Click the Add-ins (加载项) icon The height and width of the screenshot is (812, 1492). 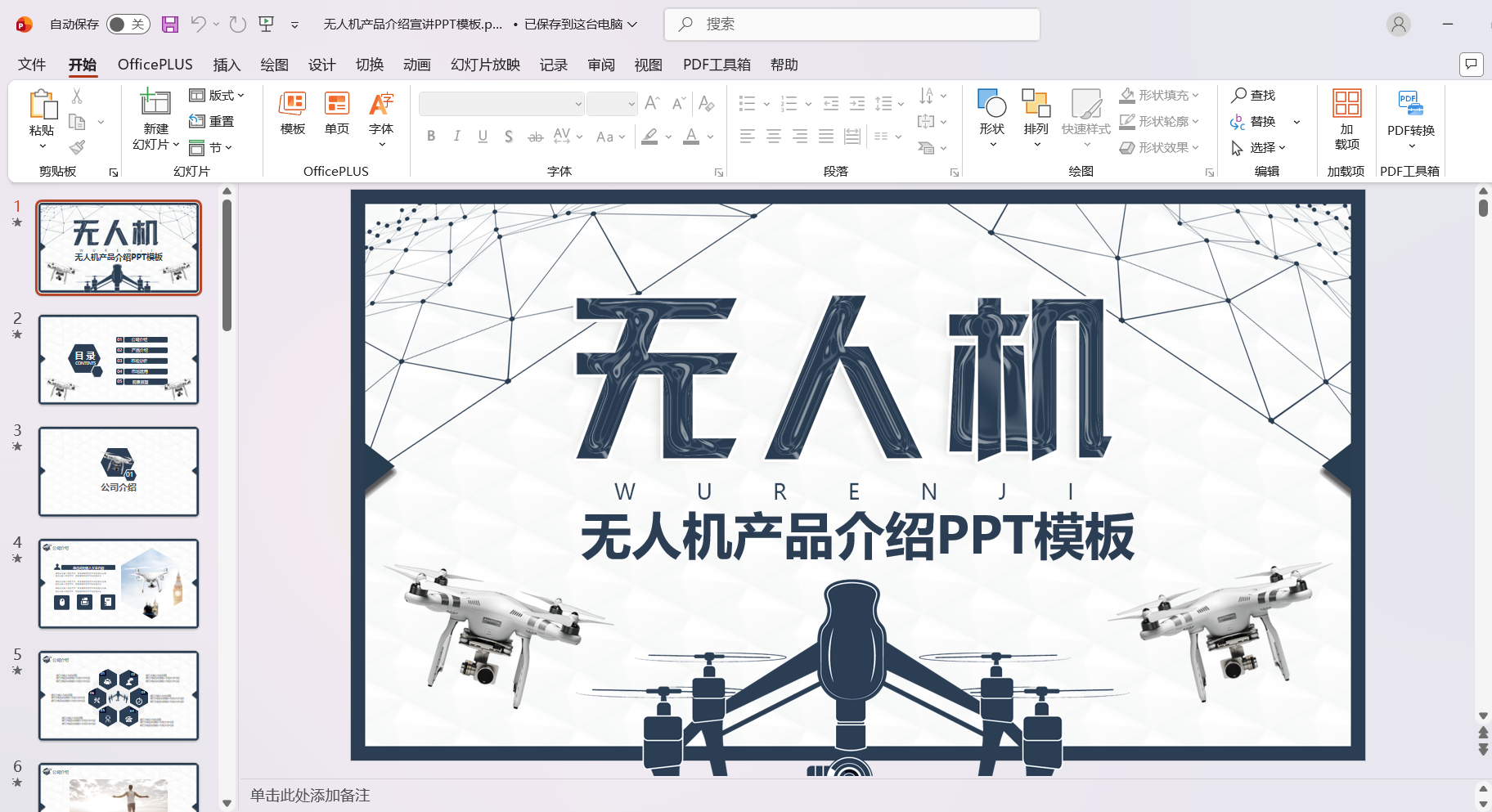1347,103
